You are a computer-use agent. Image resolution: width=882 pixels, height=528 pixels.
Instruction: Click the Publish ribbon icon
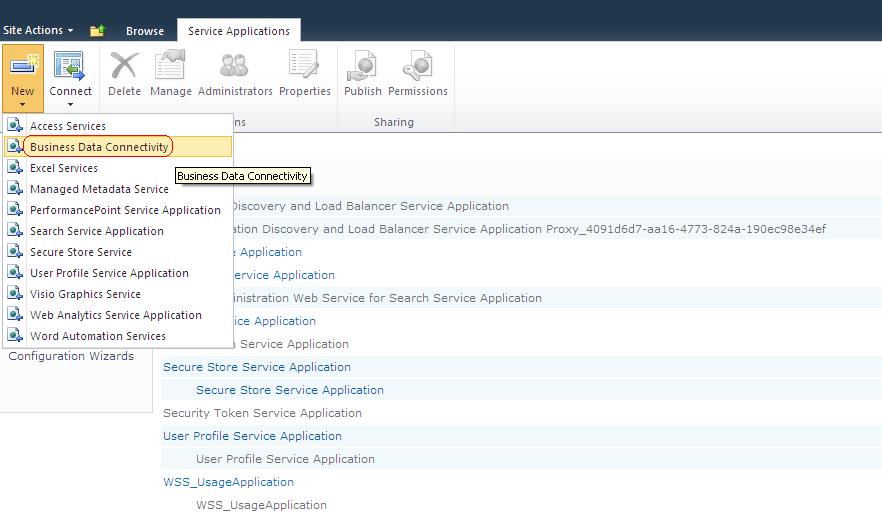(362, 66)
